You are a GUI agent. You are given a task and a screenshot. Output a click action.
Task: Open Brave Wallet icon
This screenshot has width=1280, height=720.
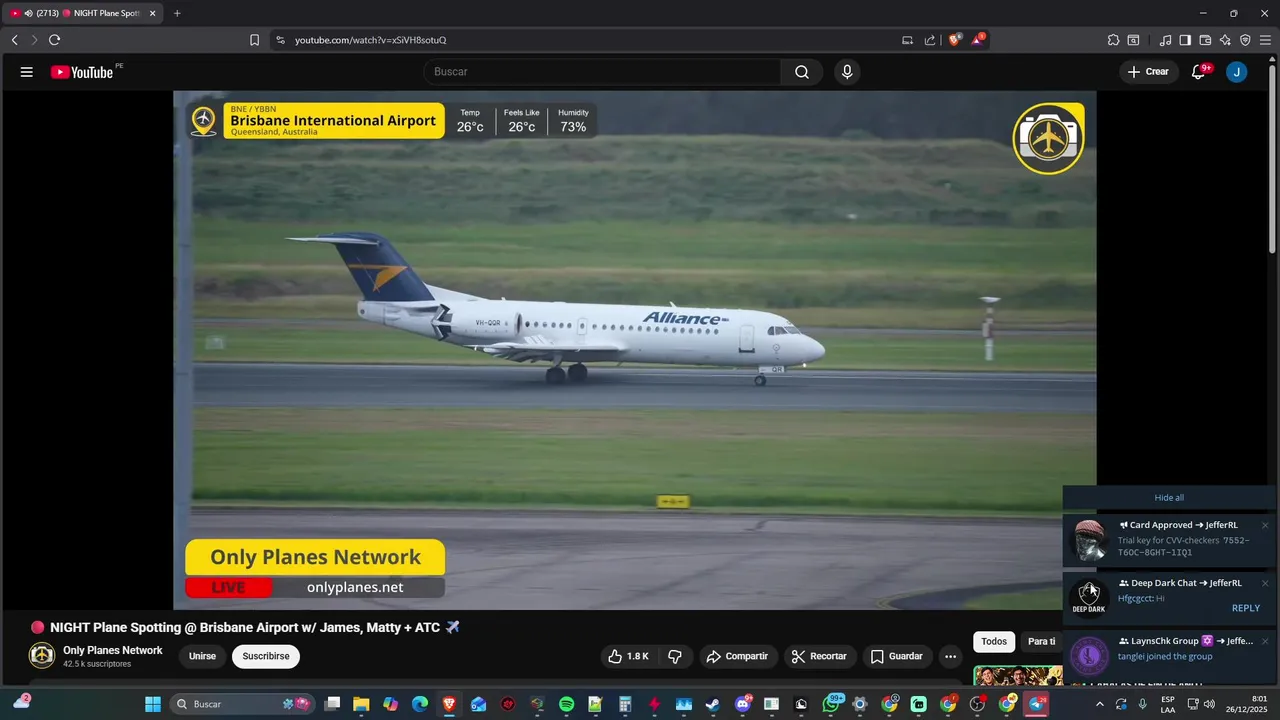click(x=1205, y=40)
